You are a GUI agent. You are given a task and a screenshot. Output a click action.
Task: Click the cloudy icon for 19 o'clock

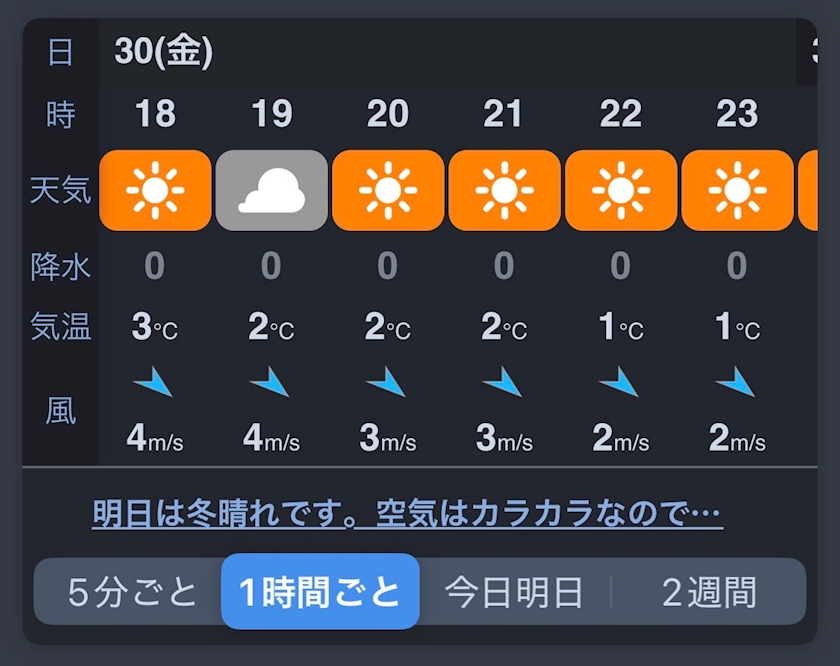pyautogui.click(x=271, y=190)
